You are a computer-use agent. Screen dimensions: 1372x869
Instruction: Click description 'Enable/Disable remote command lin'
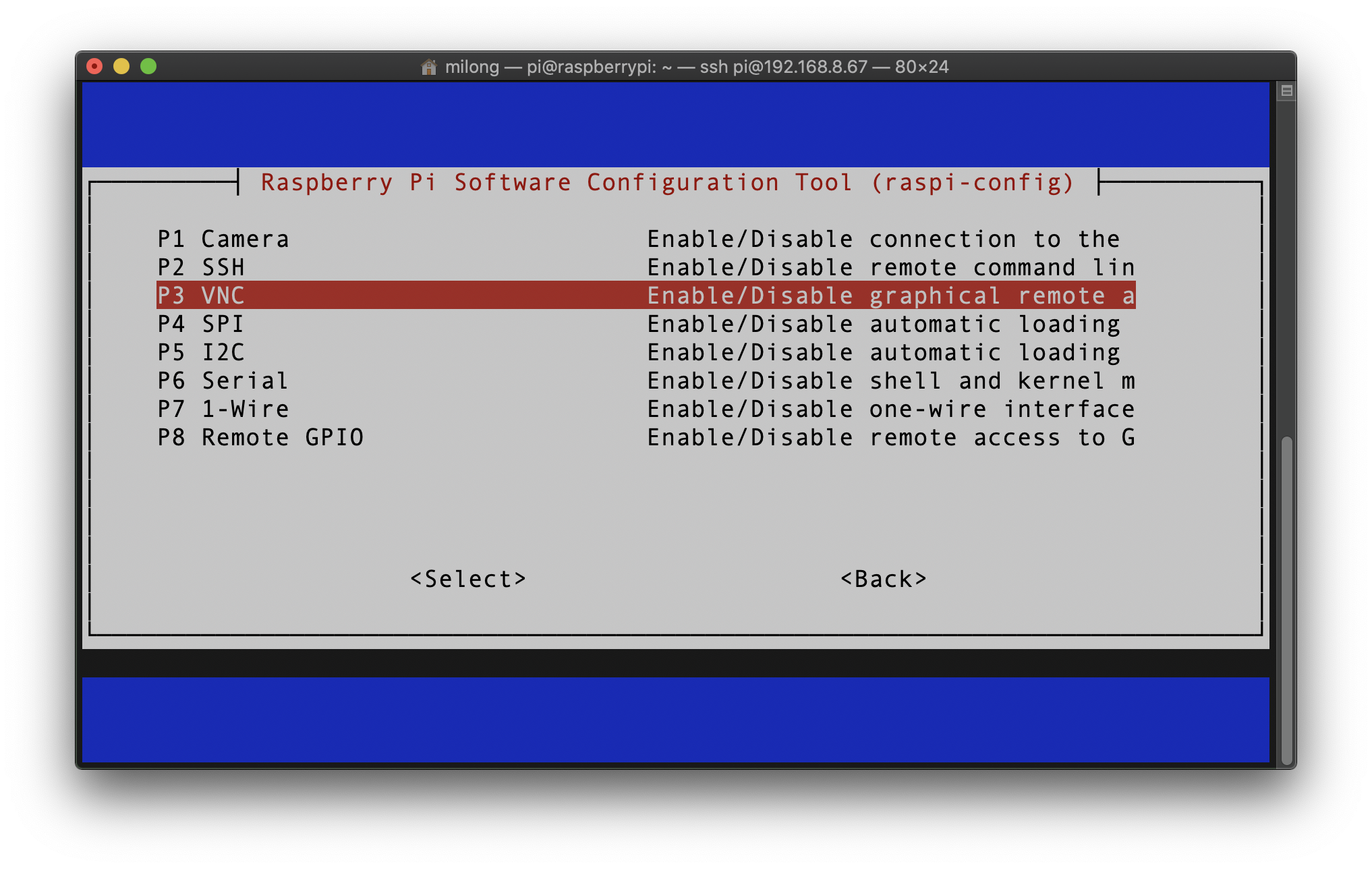891,268
